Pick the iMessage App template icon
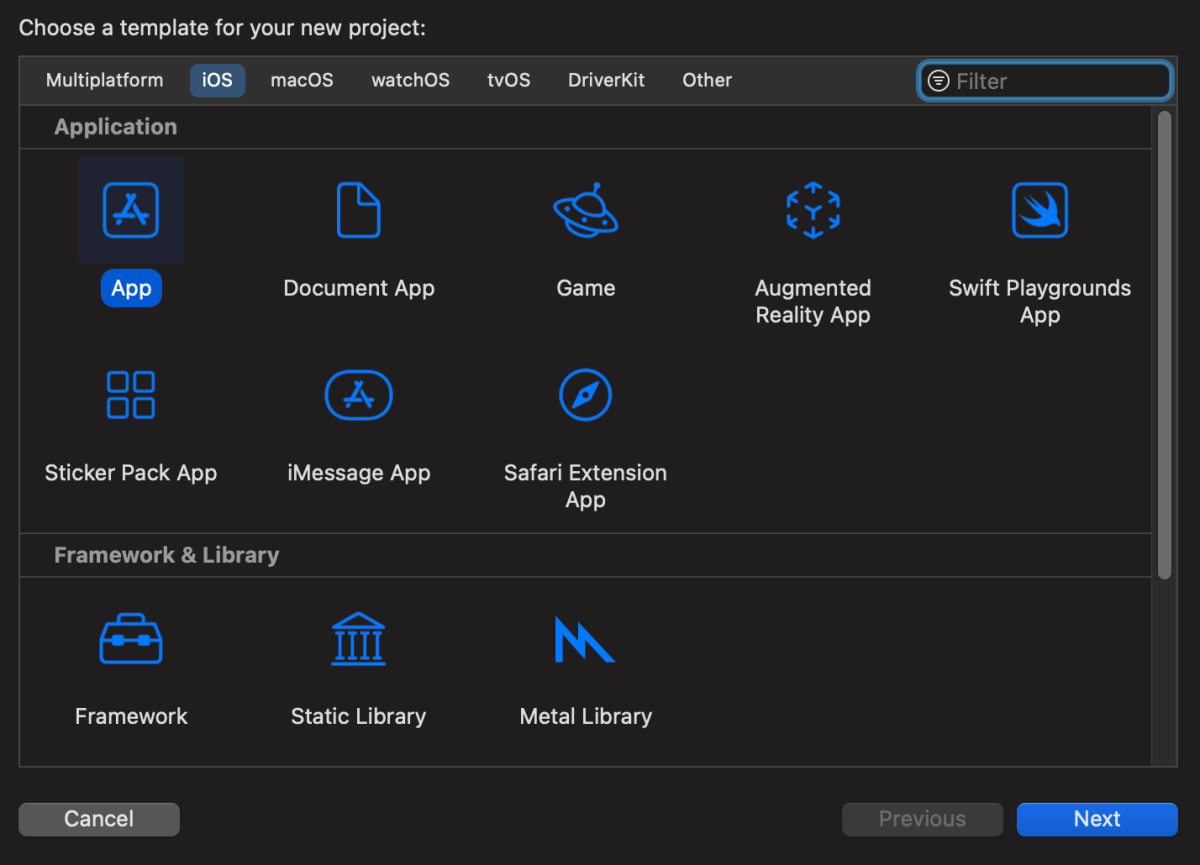 [358, 394]
